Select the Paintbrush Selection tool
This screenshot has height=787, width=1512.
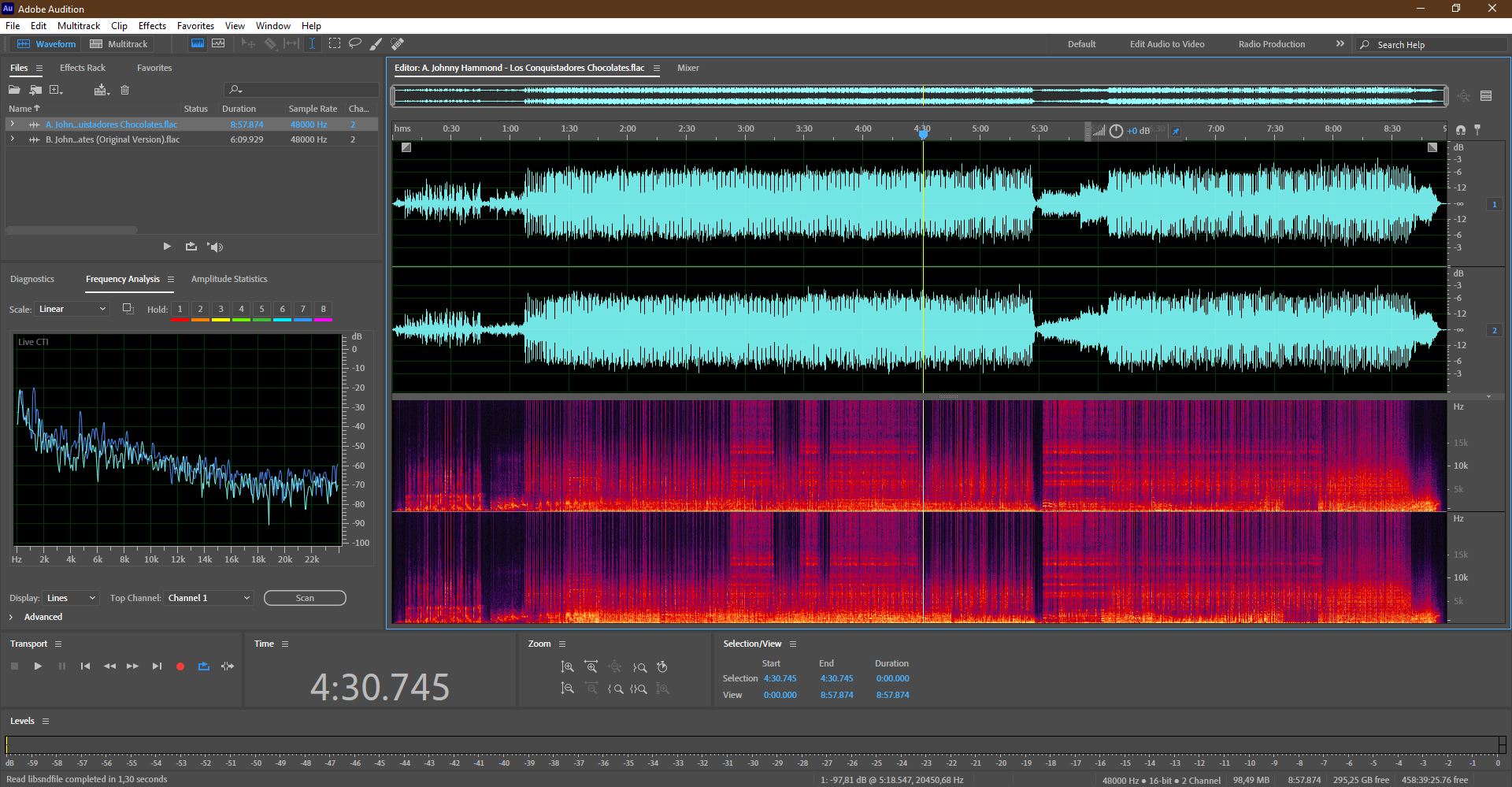coord(376,44)
